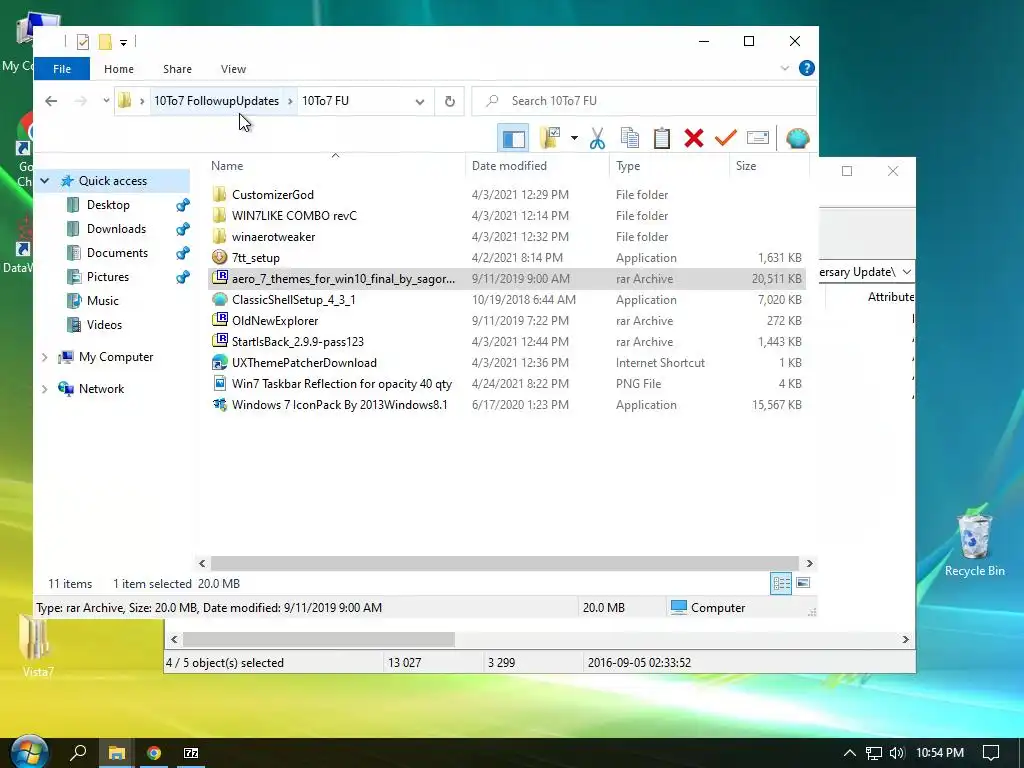This screenshot has width=1024, height=768.
Task: Sort by the Type column header
Action: pyautogui.click(x=669, y=166)
